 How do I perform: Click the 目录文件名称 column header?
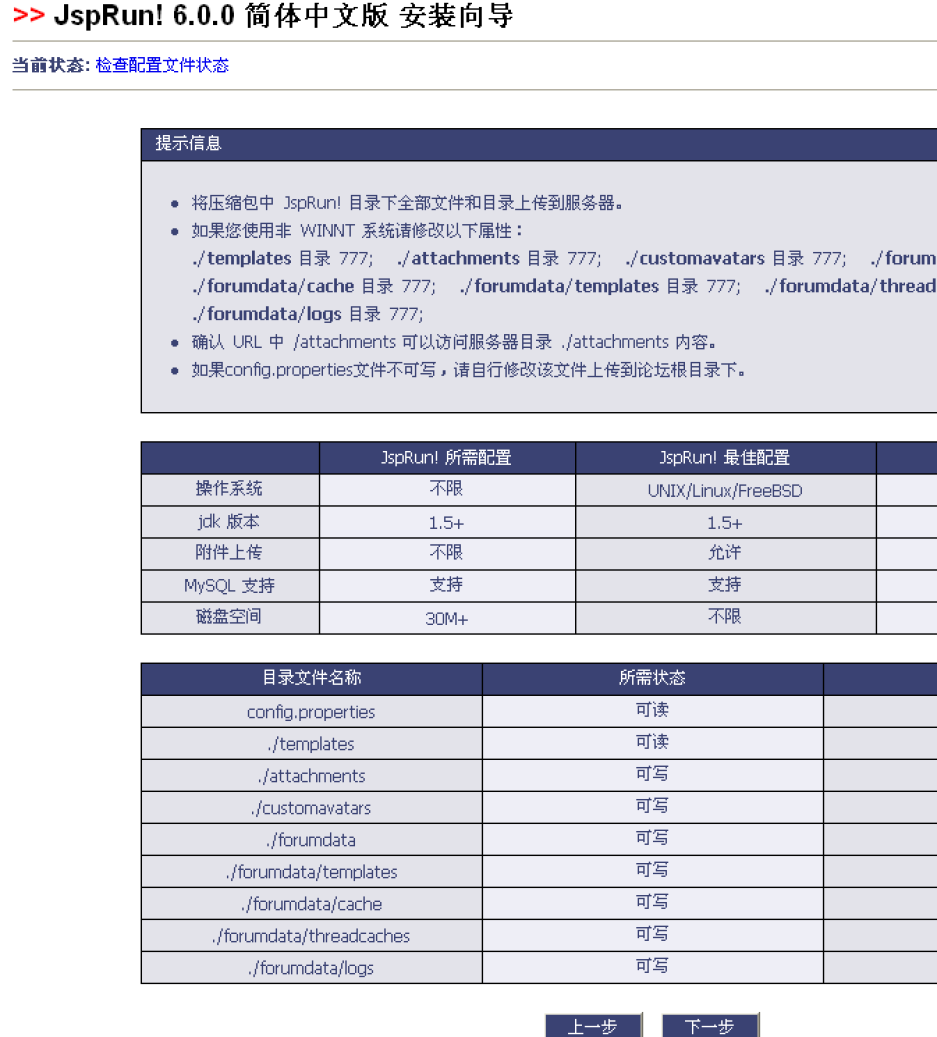click(x=311, y=678)
